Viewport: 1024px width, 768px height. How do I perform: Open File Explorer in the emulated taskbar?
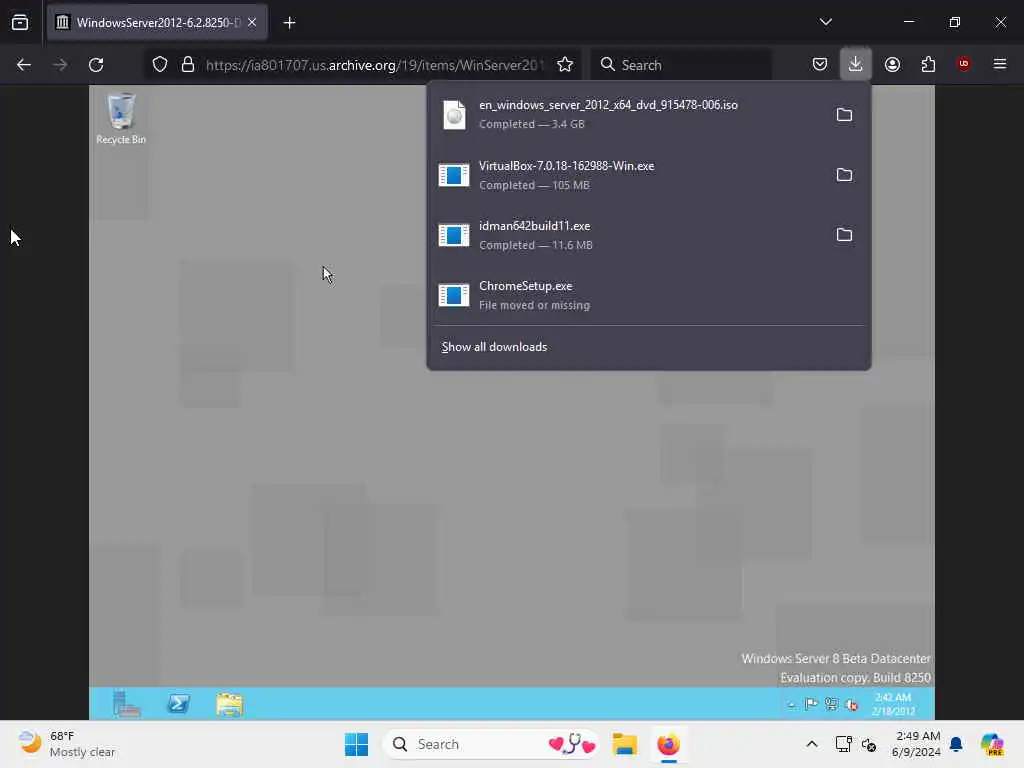click(x=229, y=704)
